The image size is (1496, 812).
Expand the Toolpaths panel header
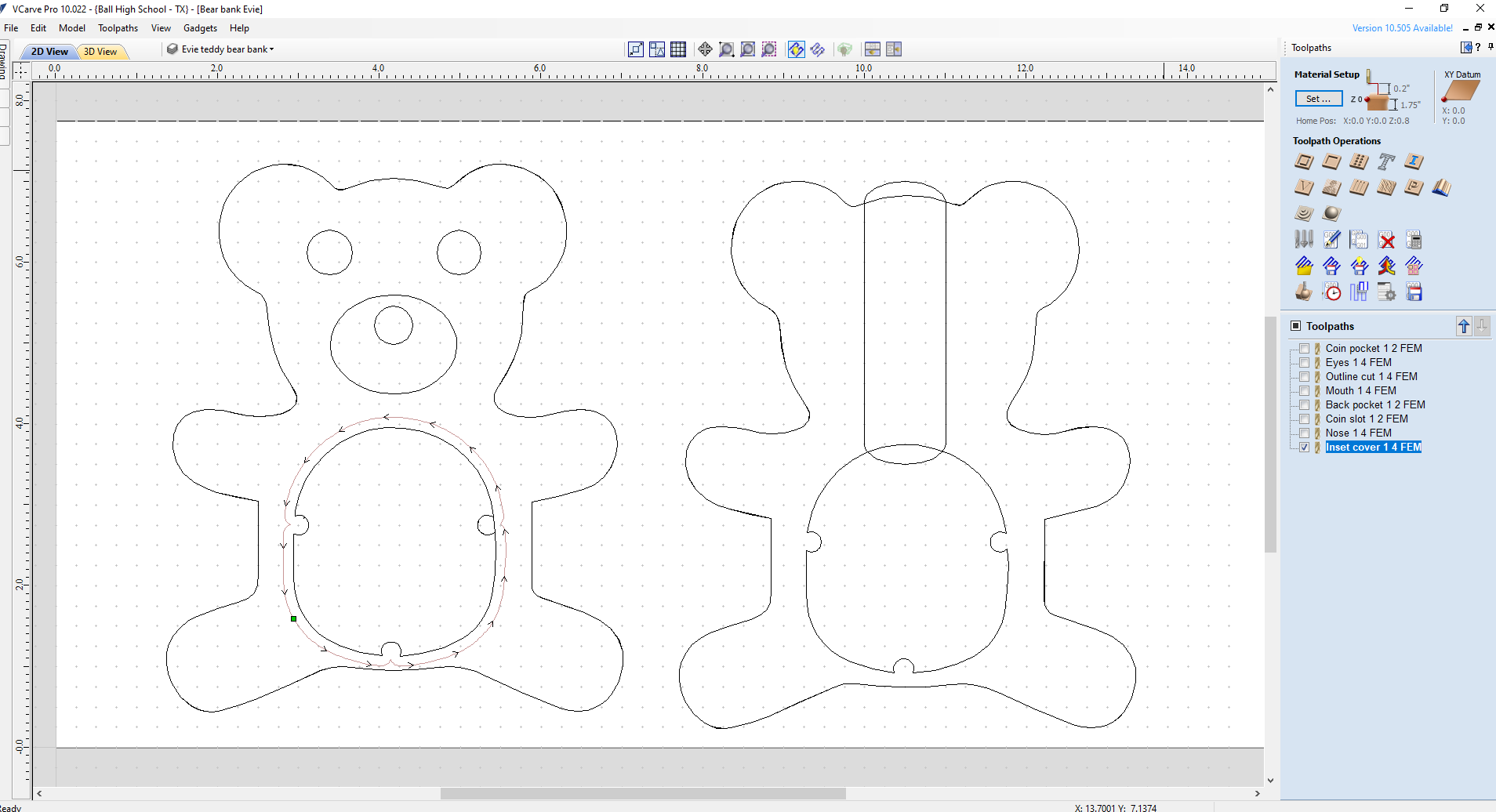pos(1294,325)
